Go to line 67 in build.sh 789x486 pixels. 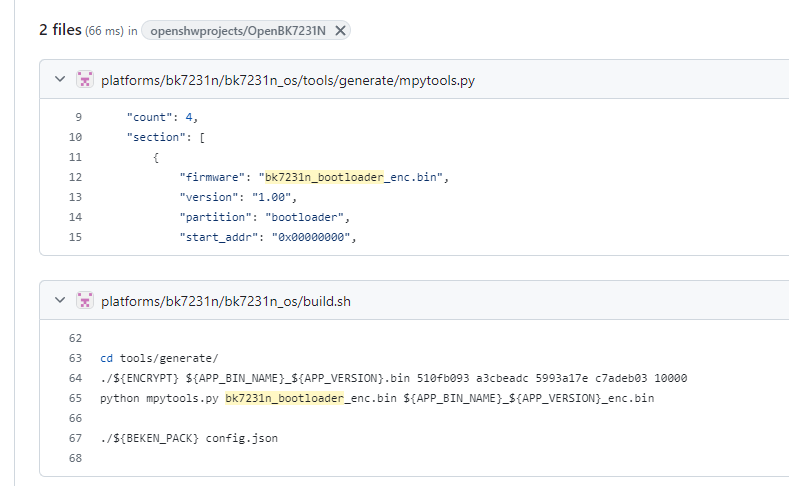coord(75,438)
